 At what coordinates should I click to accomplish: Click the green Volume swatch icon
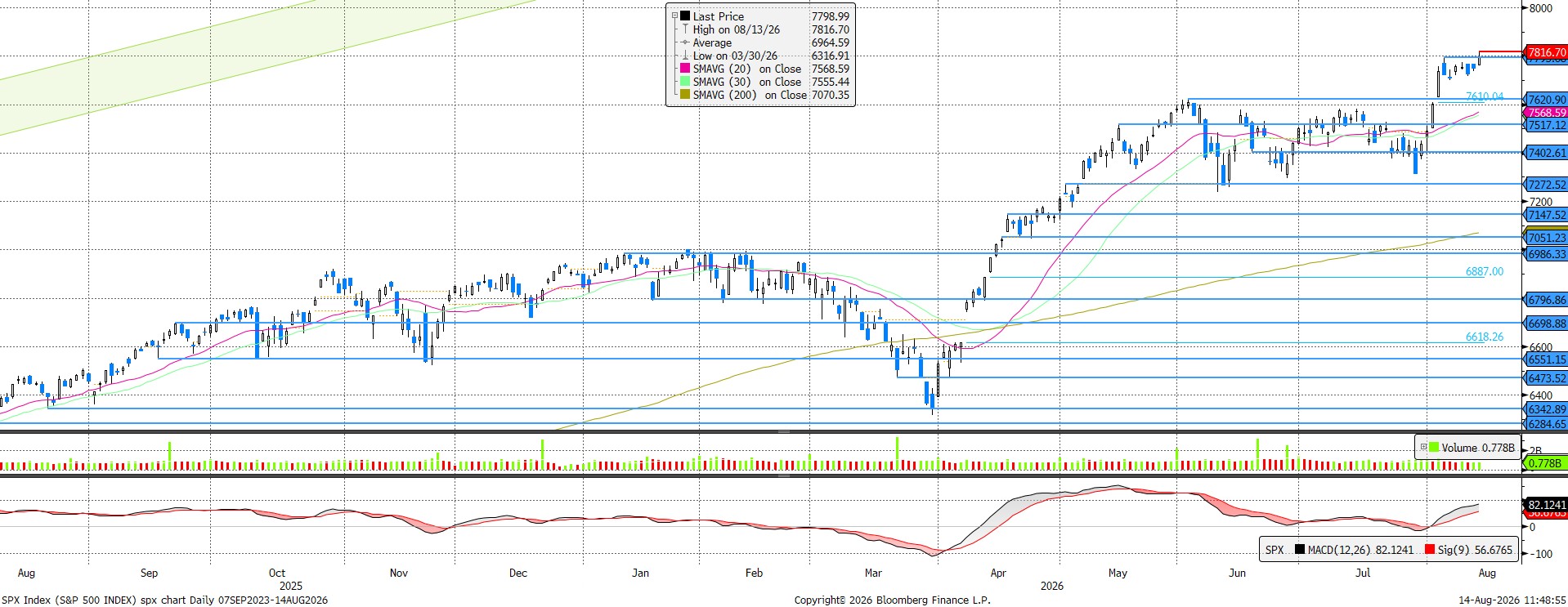[1433, 447]
